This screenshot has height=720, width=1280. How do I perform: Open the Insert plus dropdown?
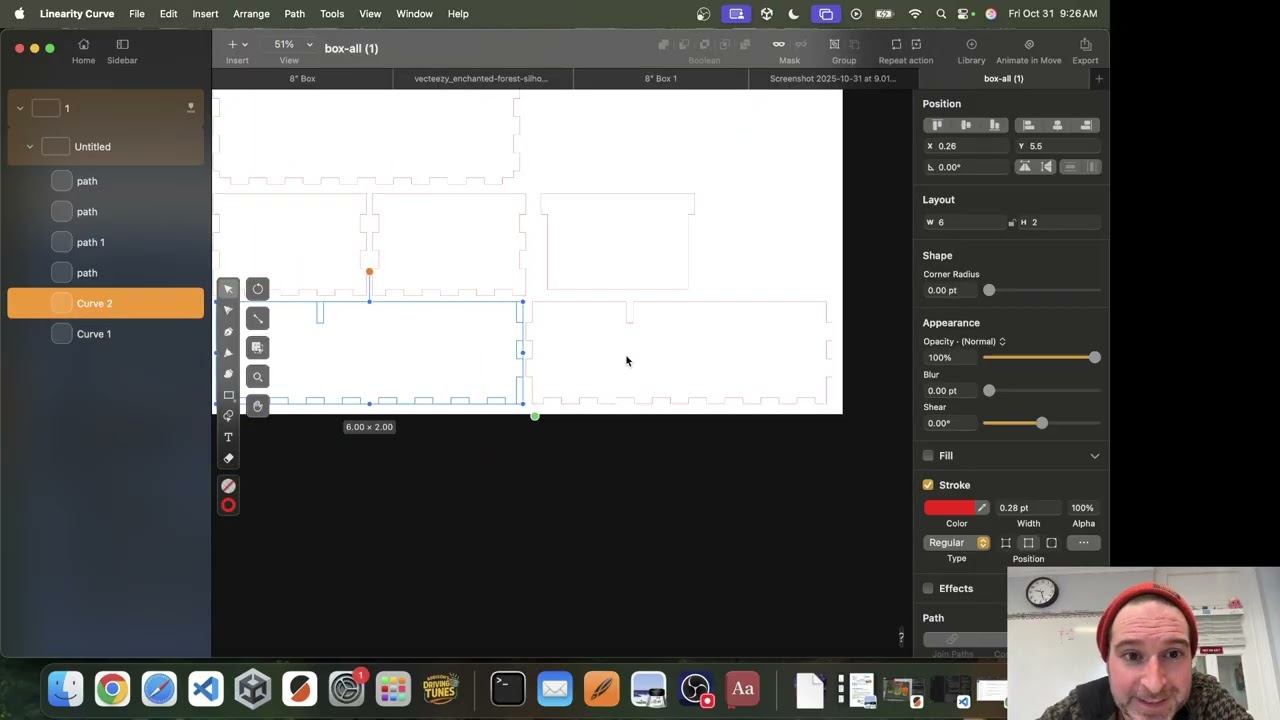(x=237, y=44)
